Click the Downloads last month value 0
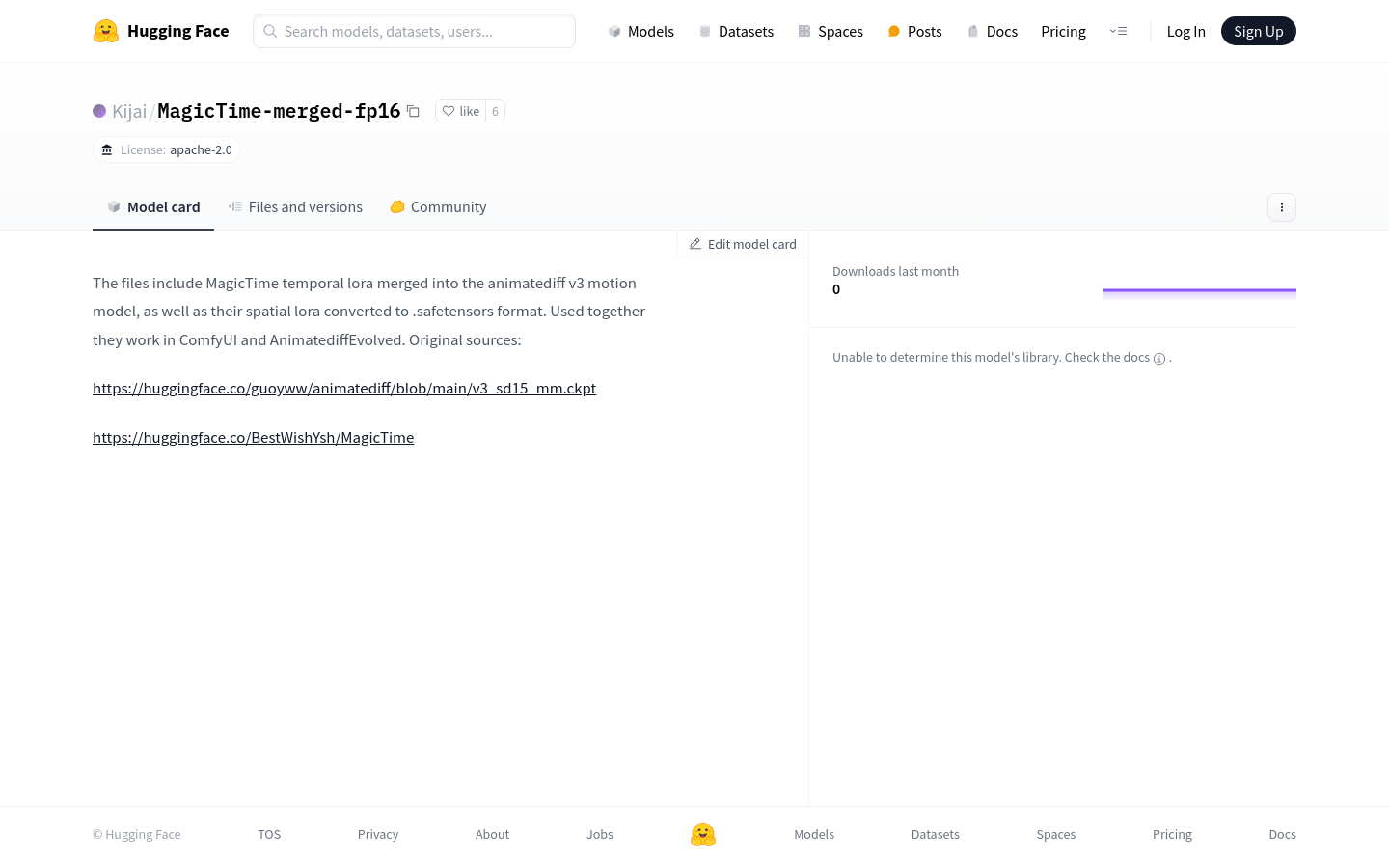 [836, 289]
